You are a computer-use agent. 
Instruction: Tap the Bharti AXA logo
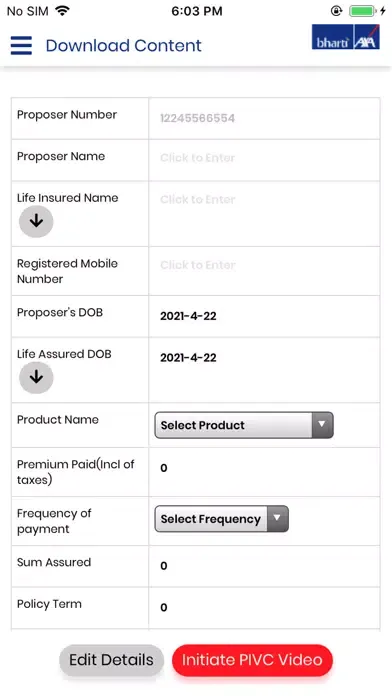click(345, 37)
